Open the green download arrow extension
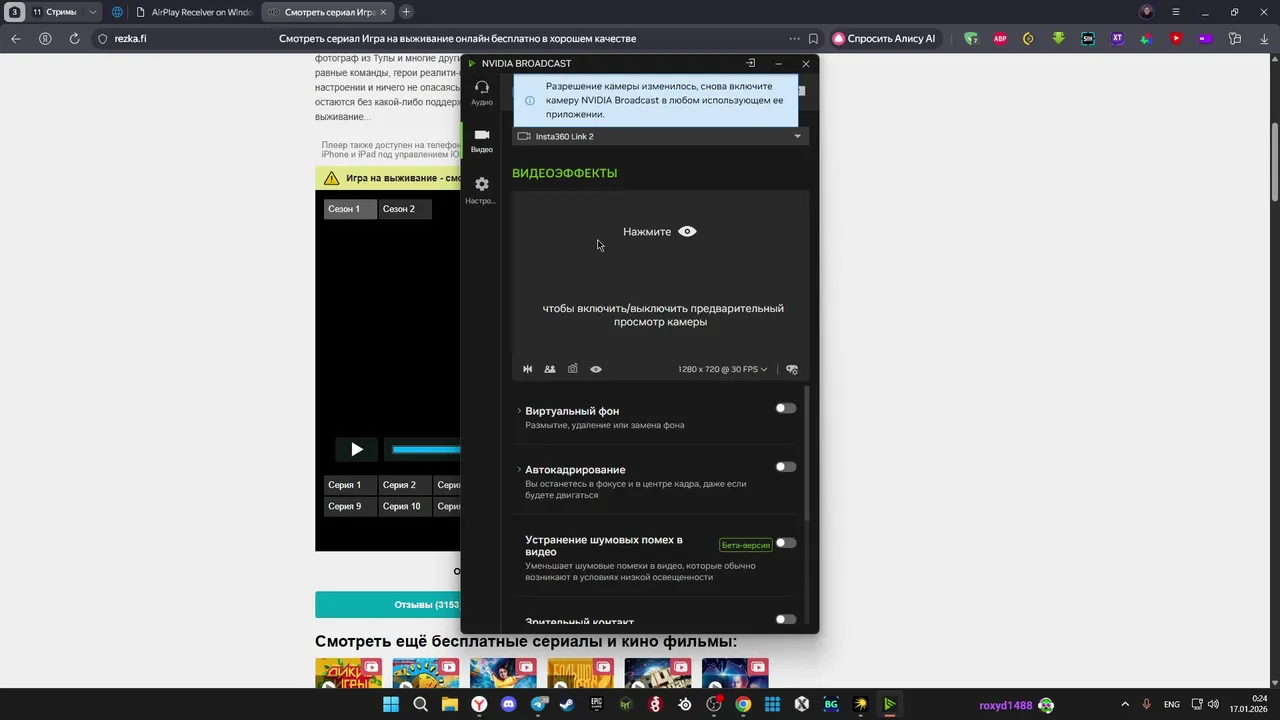The height and width of the screenshot is (720, 1280). (x=1058, y=39)
